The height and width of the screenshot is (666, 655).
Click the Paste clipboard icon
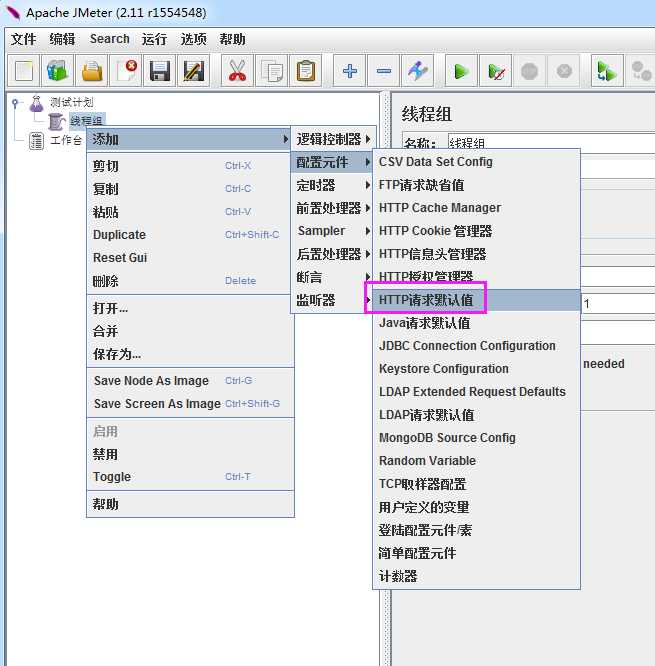pos(306,71)
